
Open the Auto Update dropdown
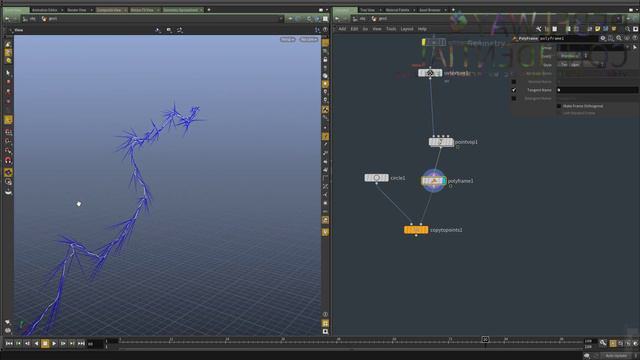[x=616, y=356]
